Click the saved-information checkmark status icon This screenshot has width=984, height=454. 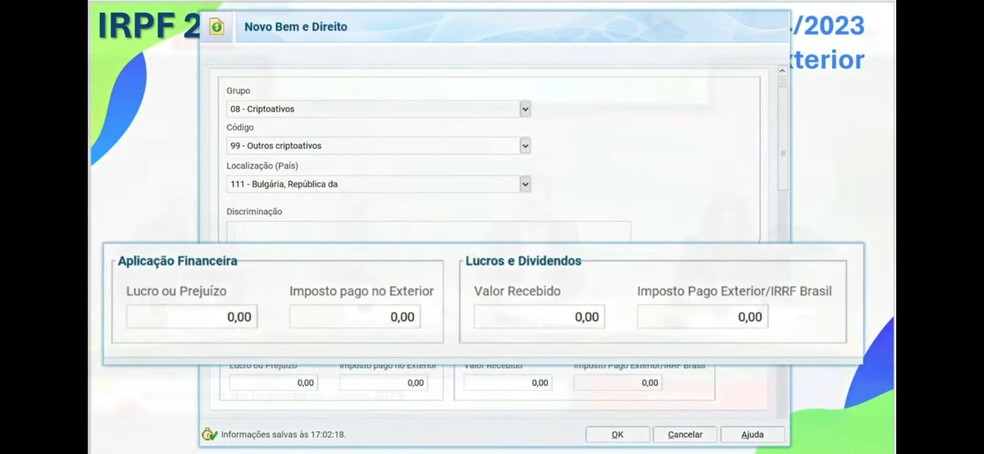coord(210,434)
